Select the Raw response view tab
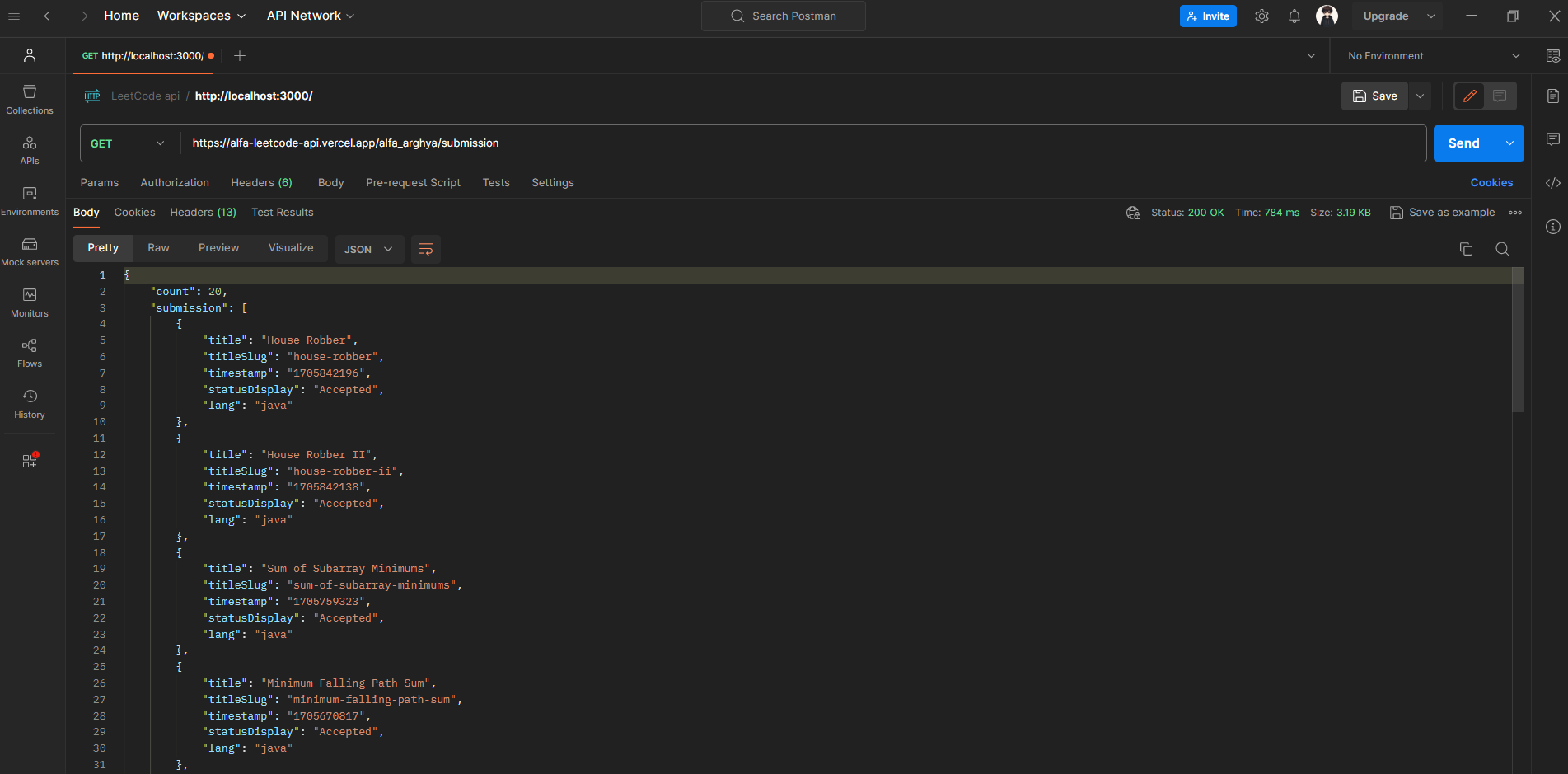This screenshot has height=774, width=1568. tap(158, 248)
